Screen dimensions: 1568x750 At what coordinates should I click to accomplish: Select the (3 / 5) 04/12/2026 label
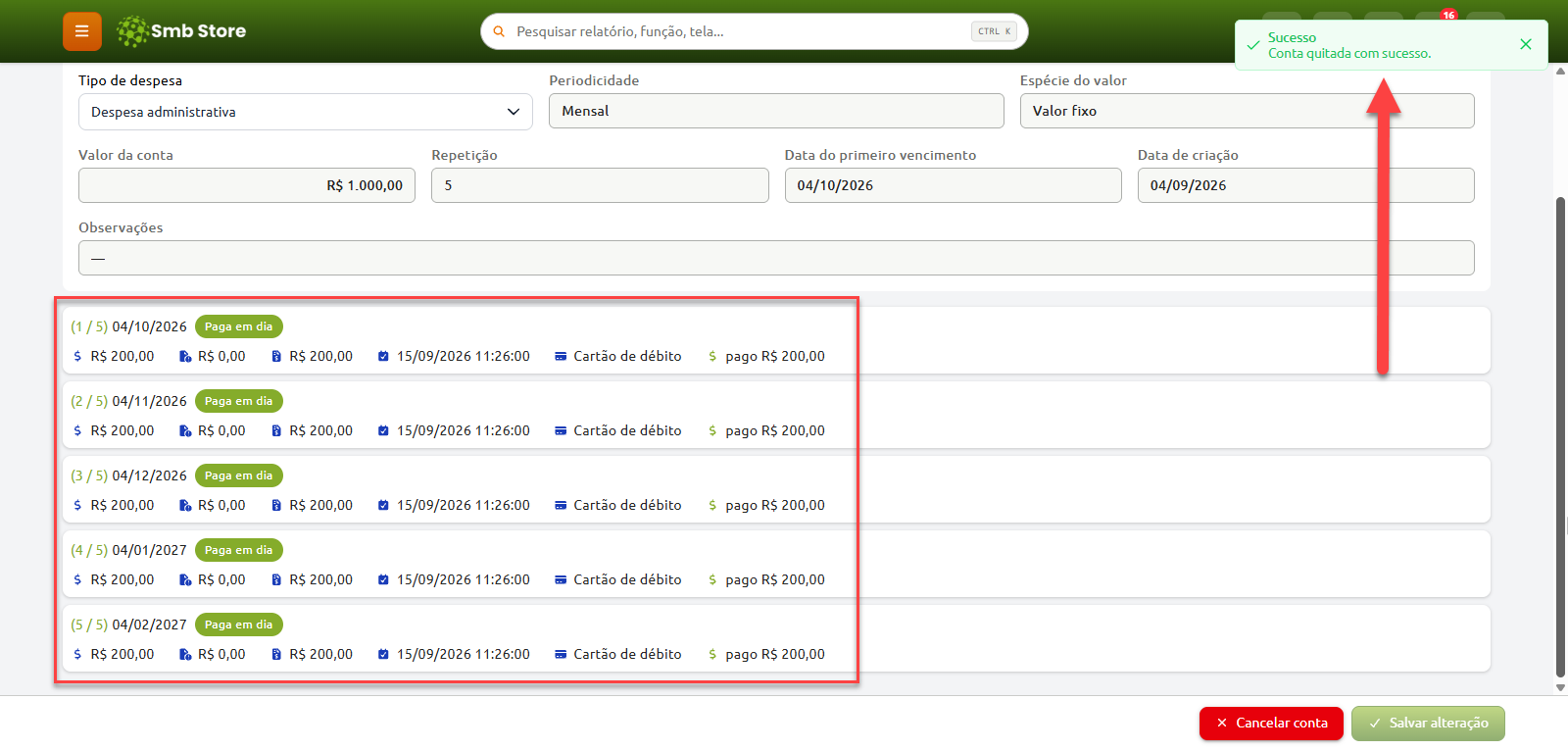coord(128,475)
